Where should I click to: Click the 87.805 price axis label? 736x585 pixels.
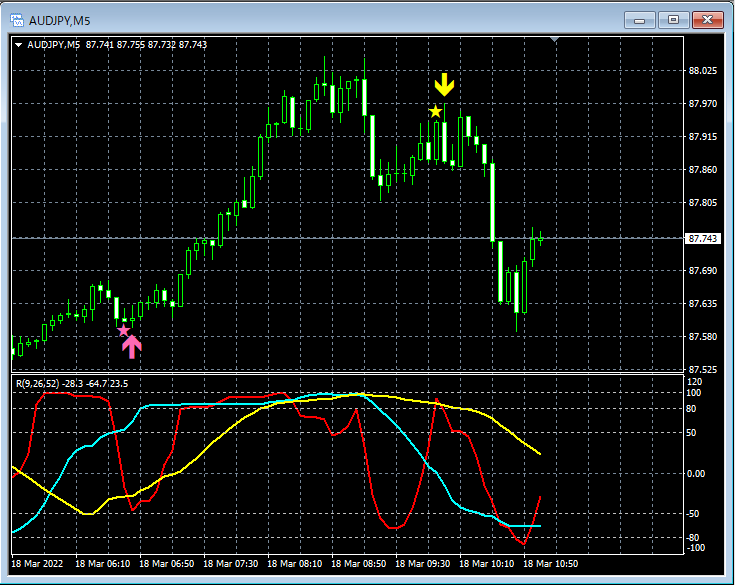coord(703,203)
